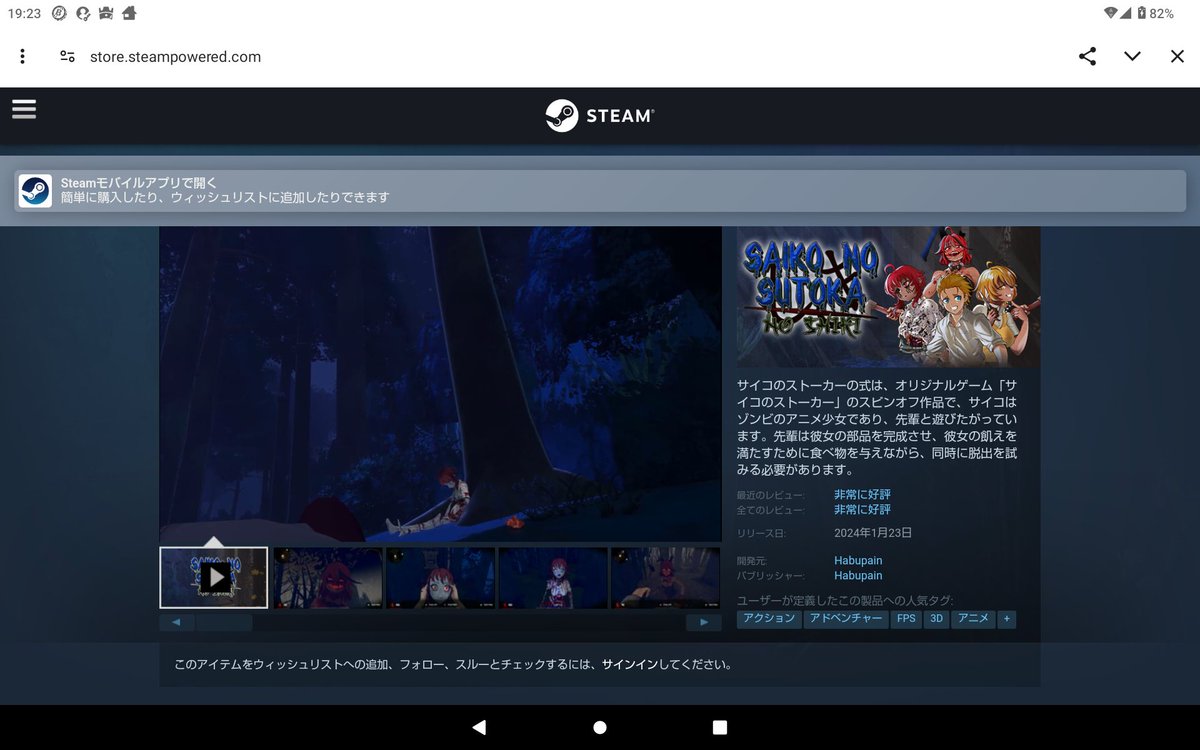
Task: Tap the battery status icon
Action: click(1141, 13)
